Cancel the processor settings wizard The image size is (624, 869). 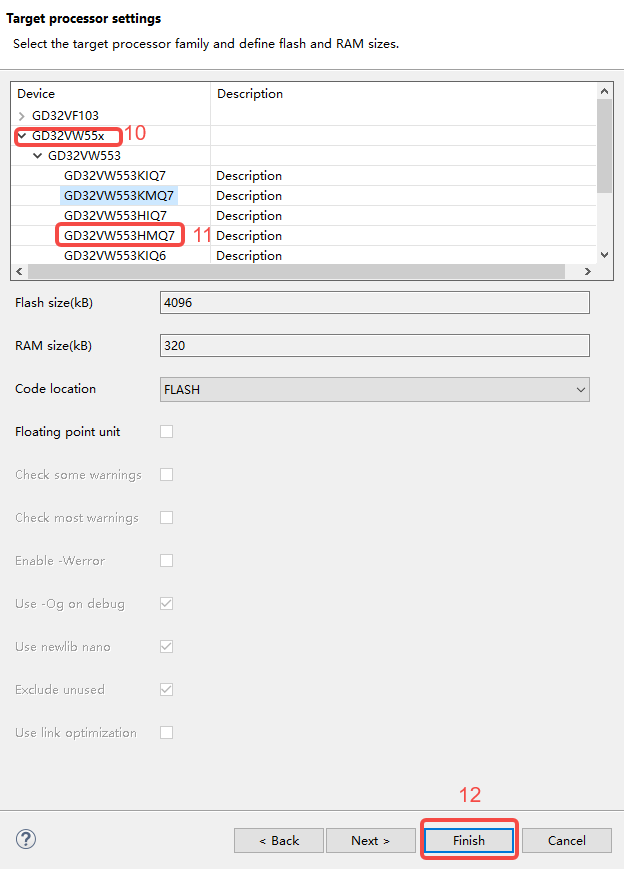[x=567, y=840]
